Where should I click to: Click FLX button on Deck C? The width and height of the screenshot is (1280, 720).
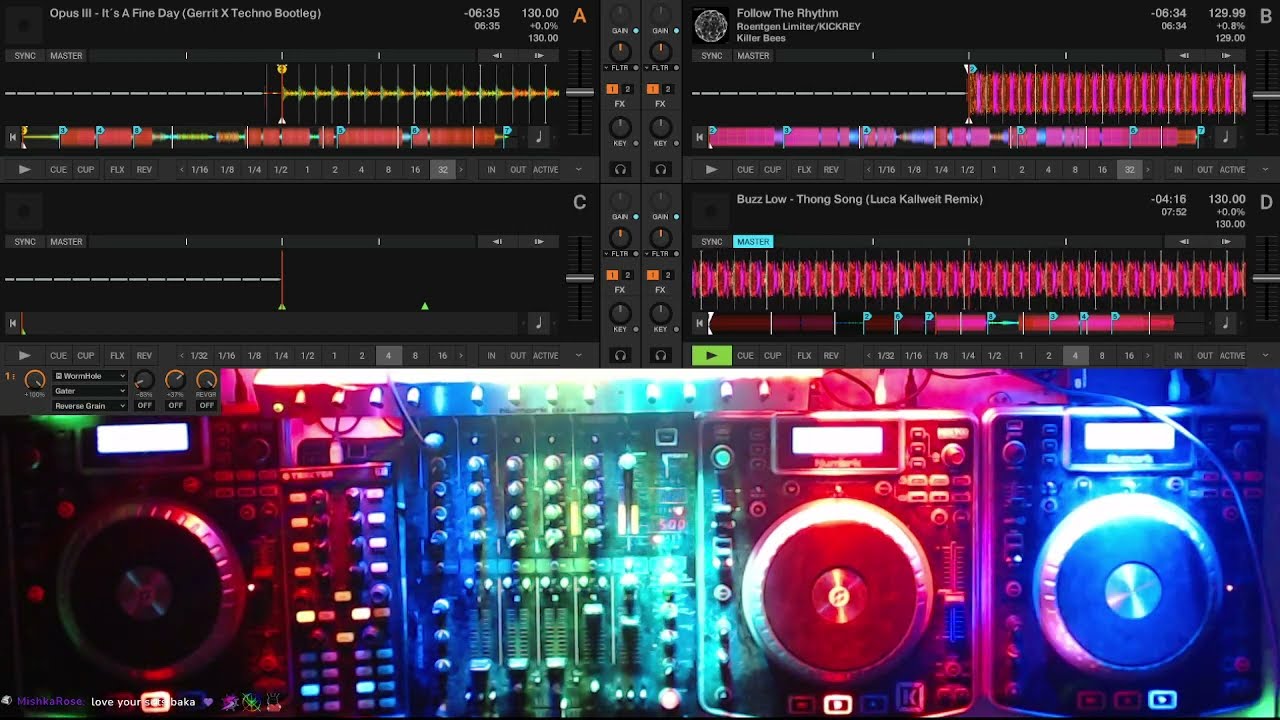[x=117, y=355]
